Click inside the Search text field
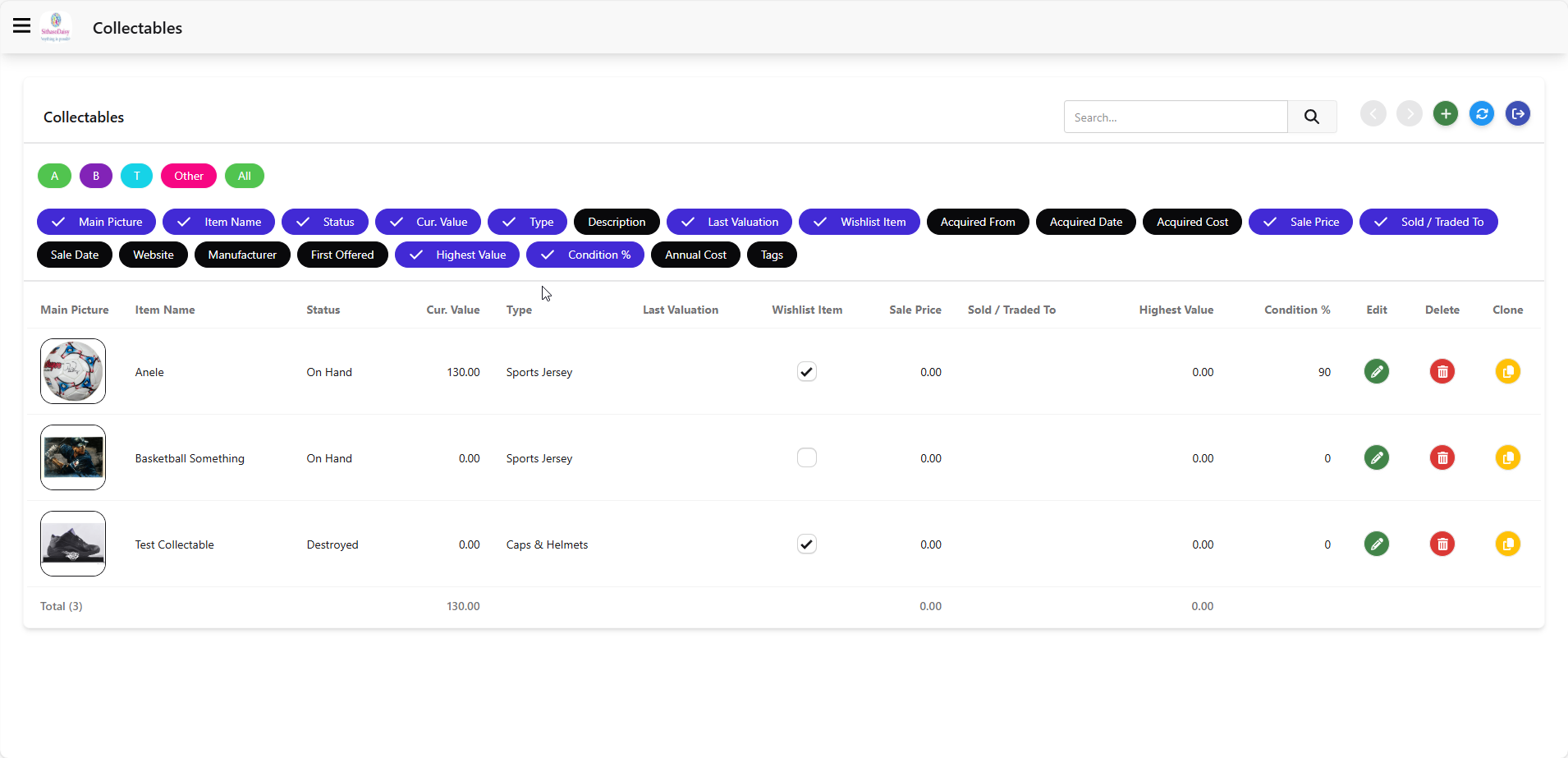Screen dimensions: 1568x758 coord(1176,117)
